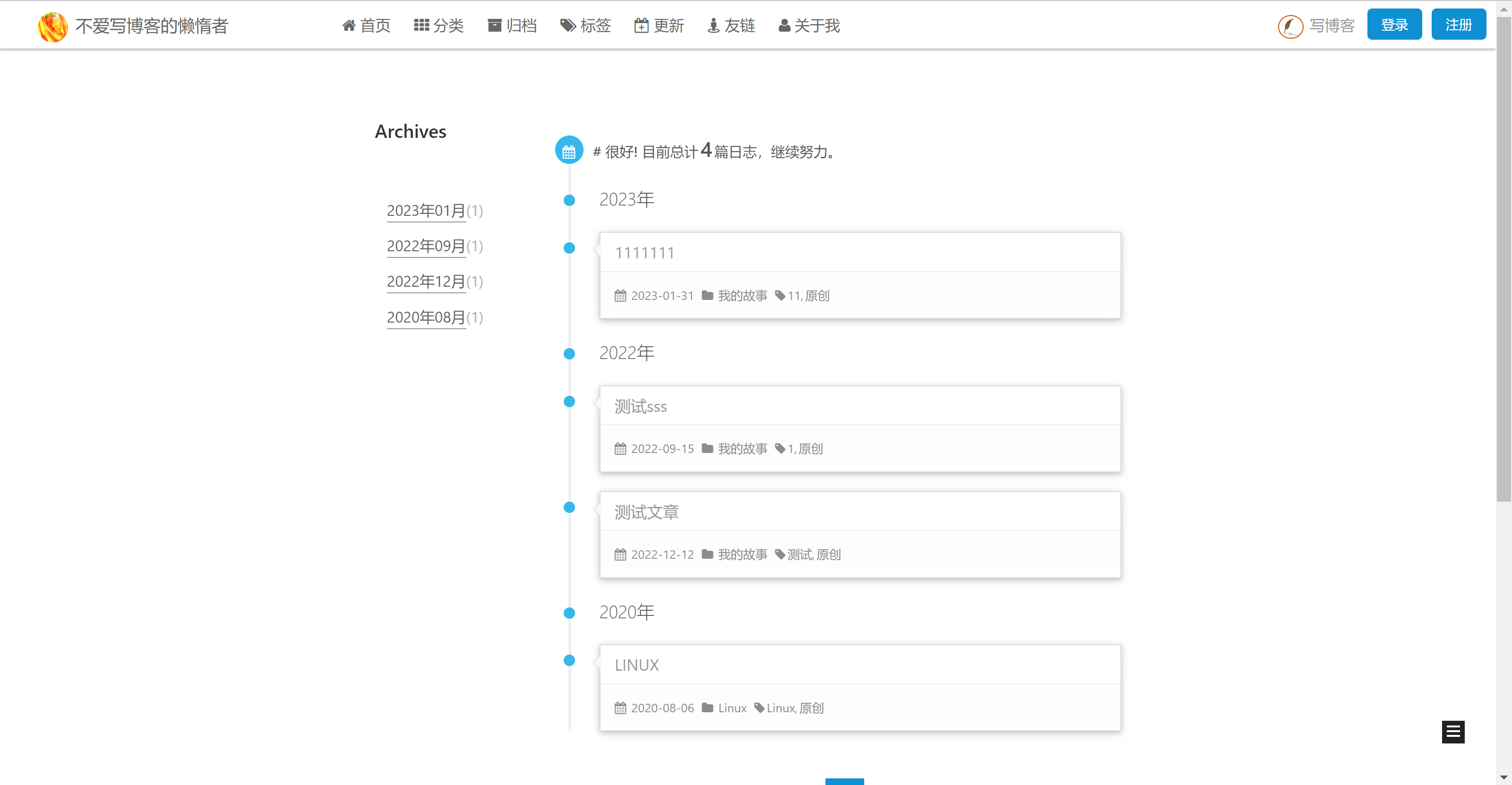Open the black hamburger floating menu button
1512x785 pixels.
[1453, 732]
